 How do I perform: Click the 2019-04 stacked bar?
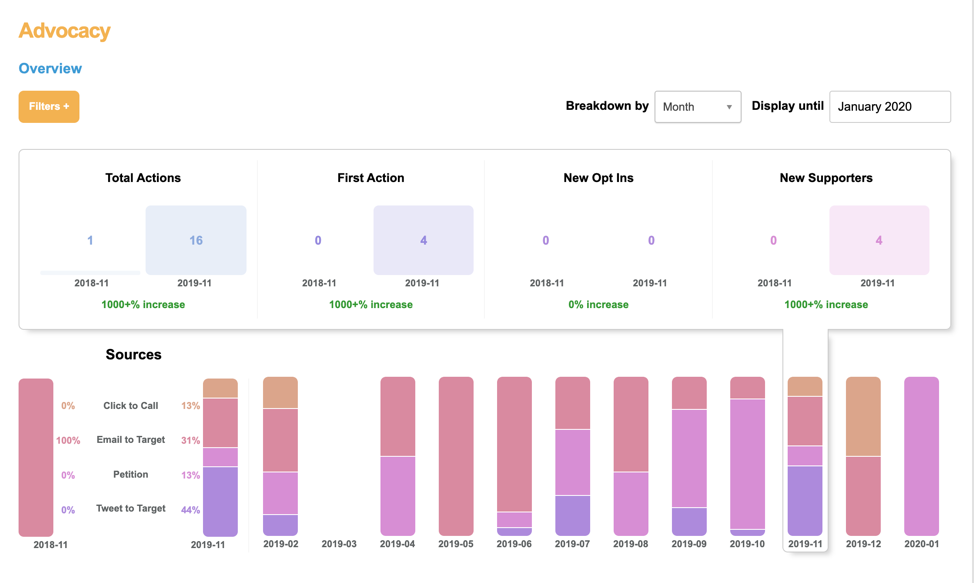coord(397,456)
